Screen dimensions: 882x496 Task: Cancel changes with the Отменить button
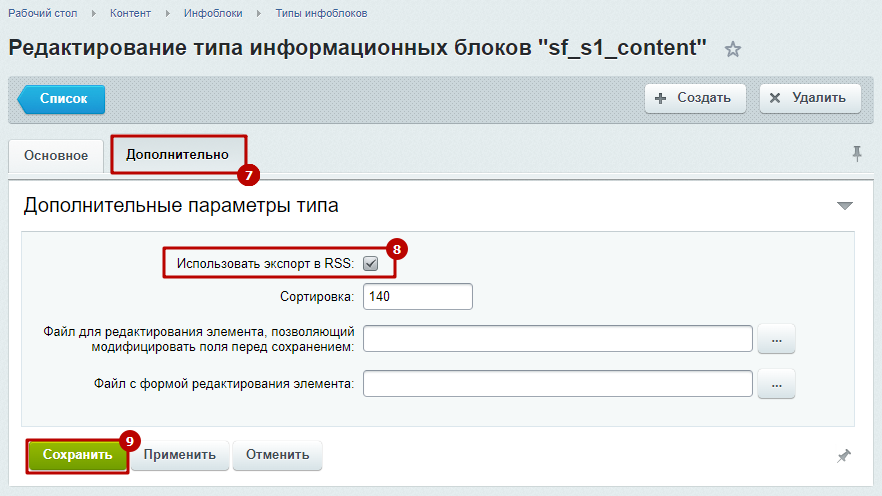pyautogui.click(x=278, y=455)
